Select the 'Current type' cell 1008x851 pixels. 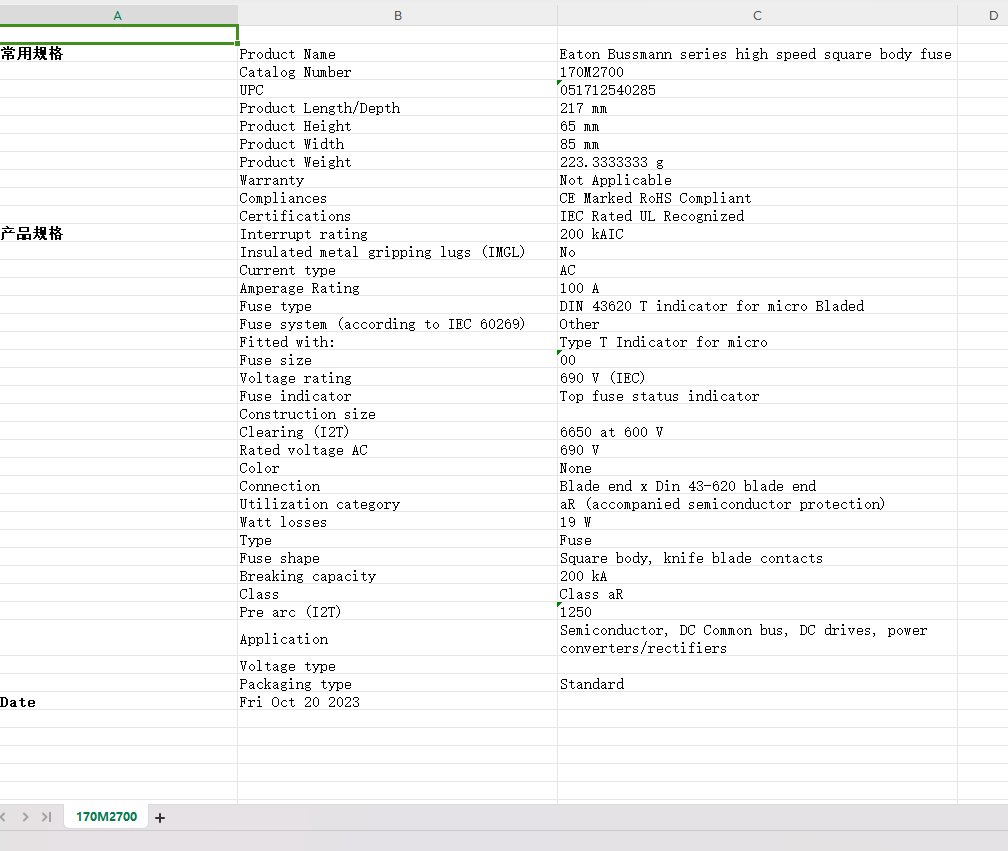pos(397,269)
